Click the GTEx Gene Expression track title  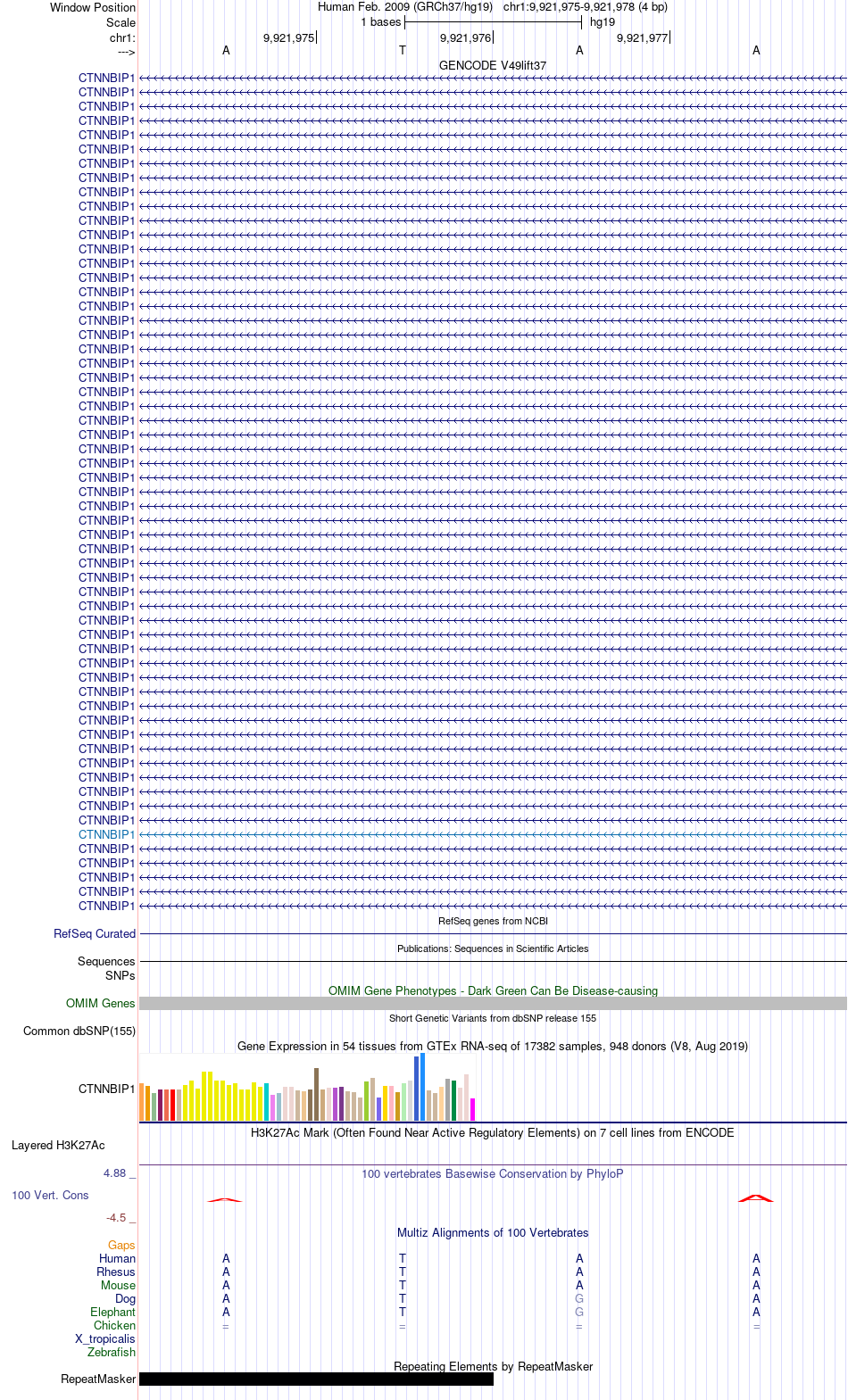493,1046
